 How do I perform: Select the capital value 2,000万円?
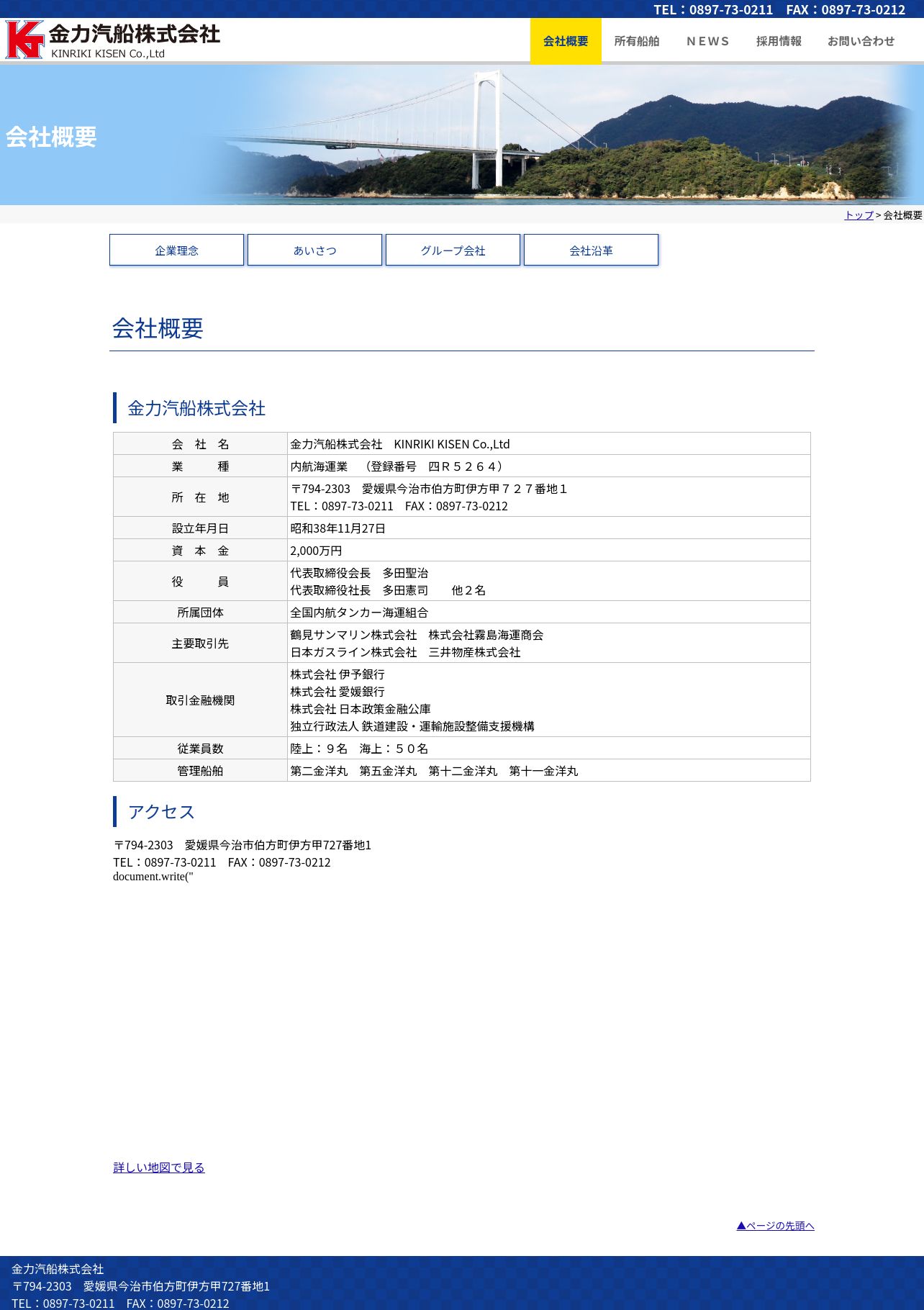pos(316,551)
